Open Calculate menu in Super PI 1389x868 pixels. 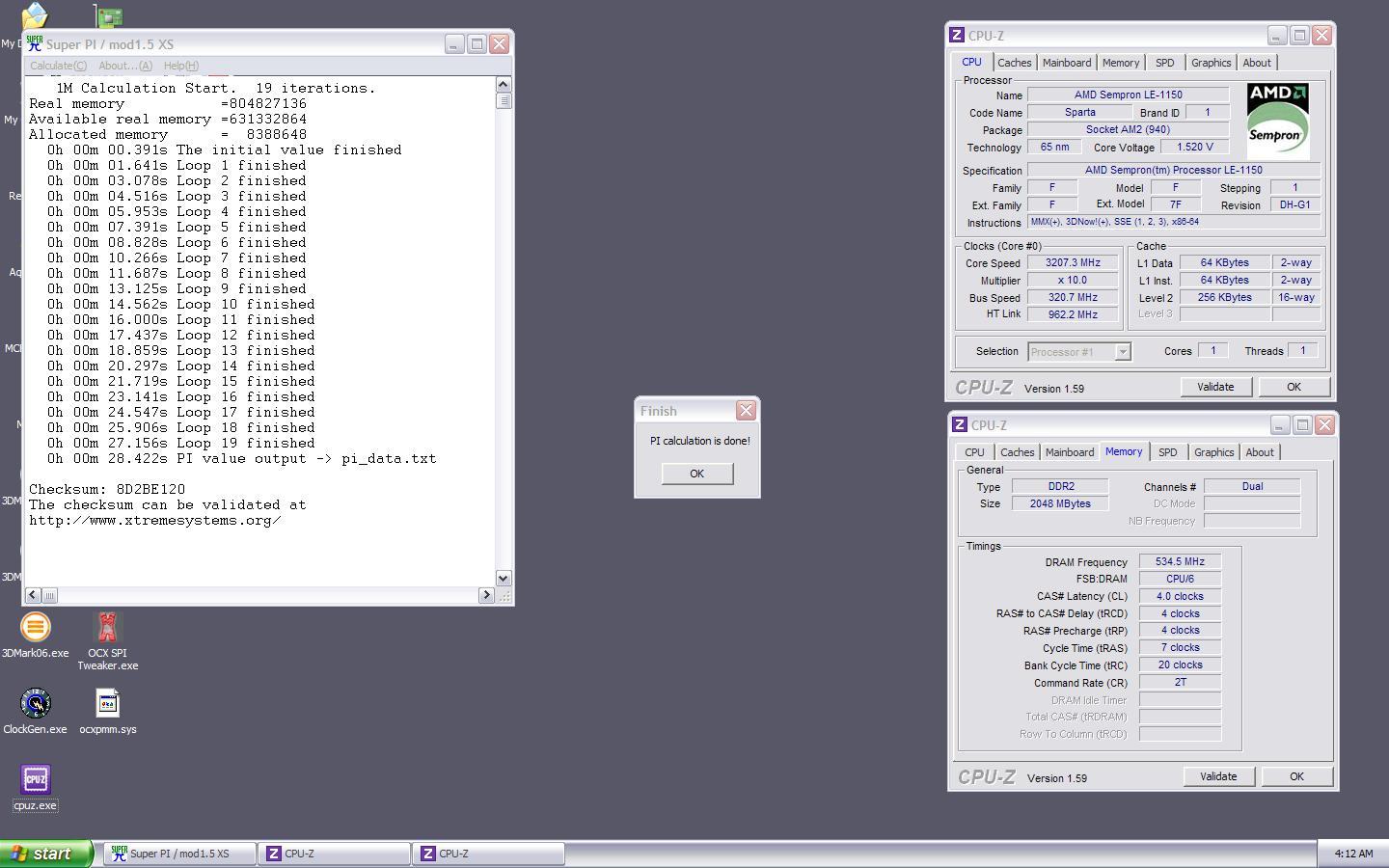click(58, 66)
